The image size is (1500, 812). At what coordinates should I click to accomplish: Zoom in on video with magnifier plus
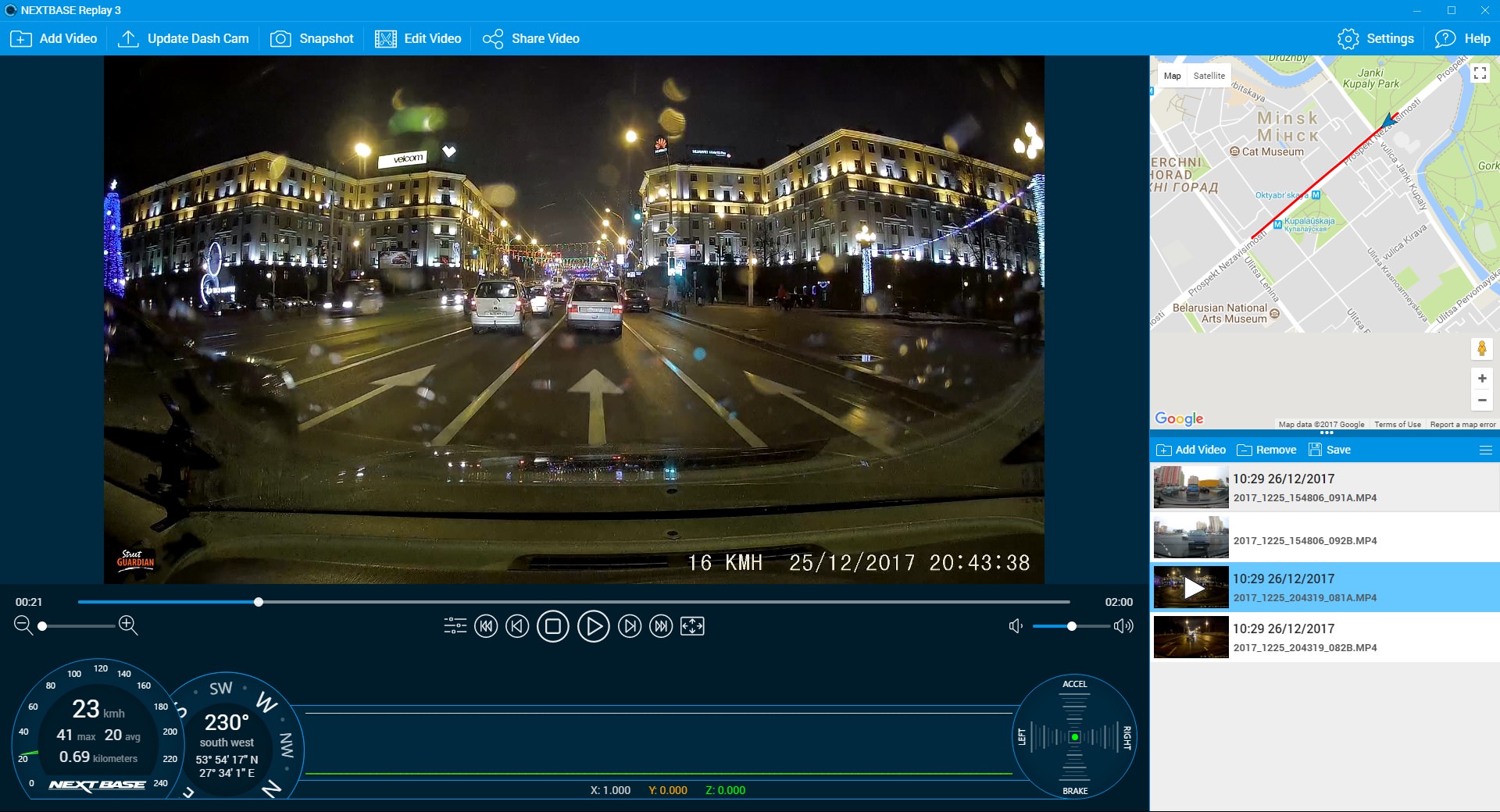coord(128,625)
